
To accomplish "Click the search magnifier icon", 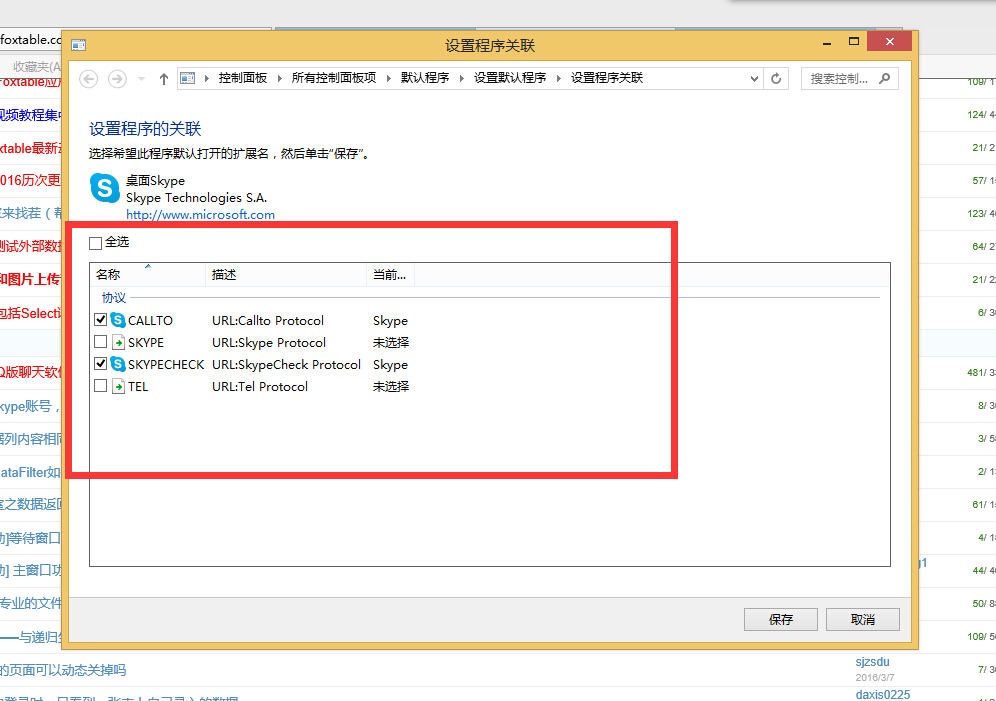I will (x=884, y=78).
